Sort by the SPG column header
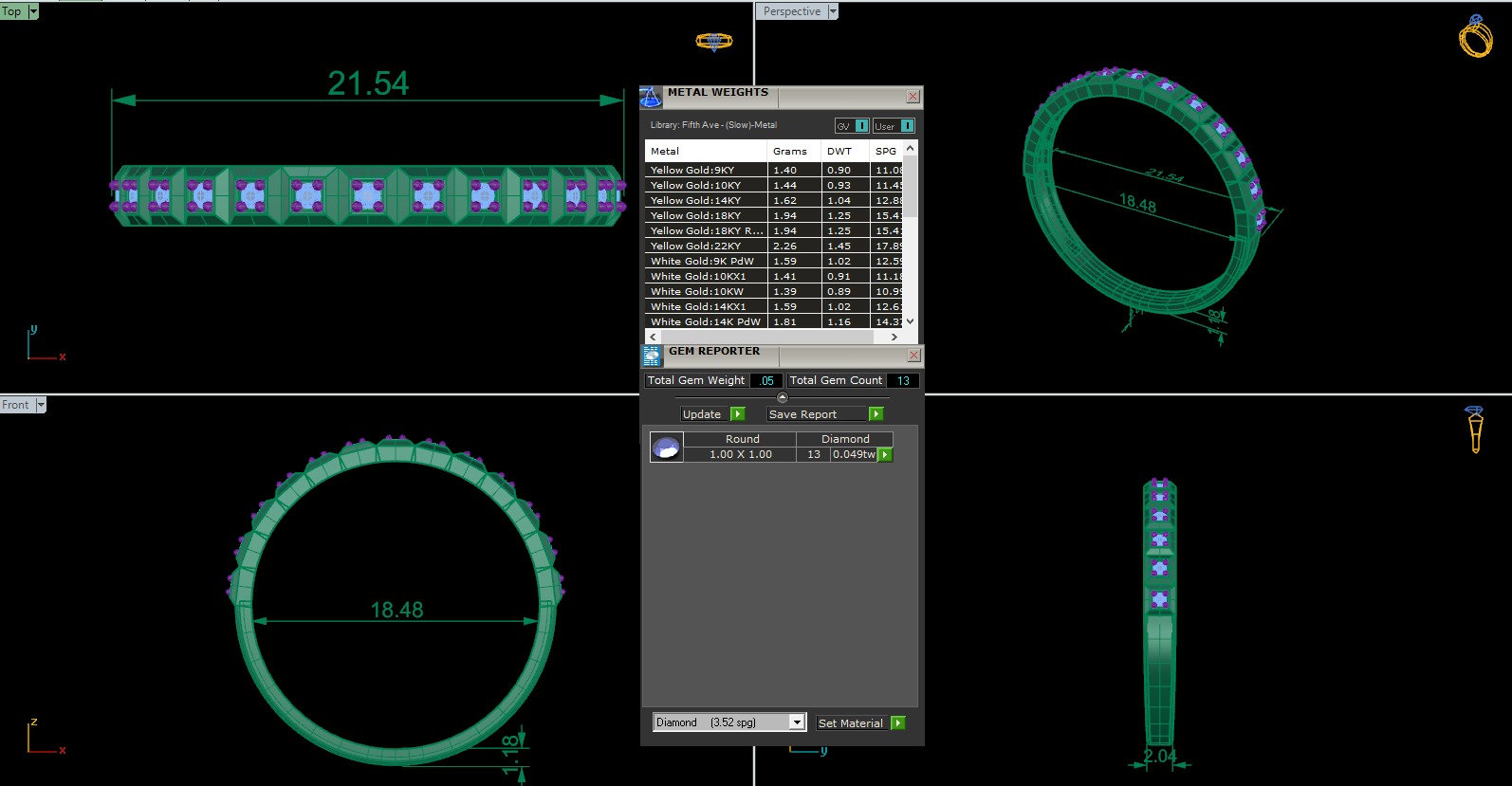 pos(886,151)
